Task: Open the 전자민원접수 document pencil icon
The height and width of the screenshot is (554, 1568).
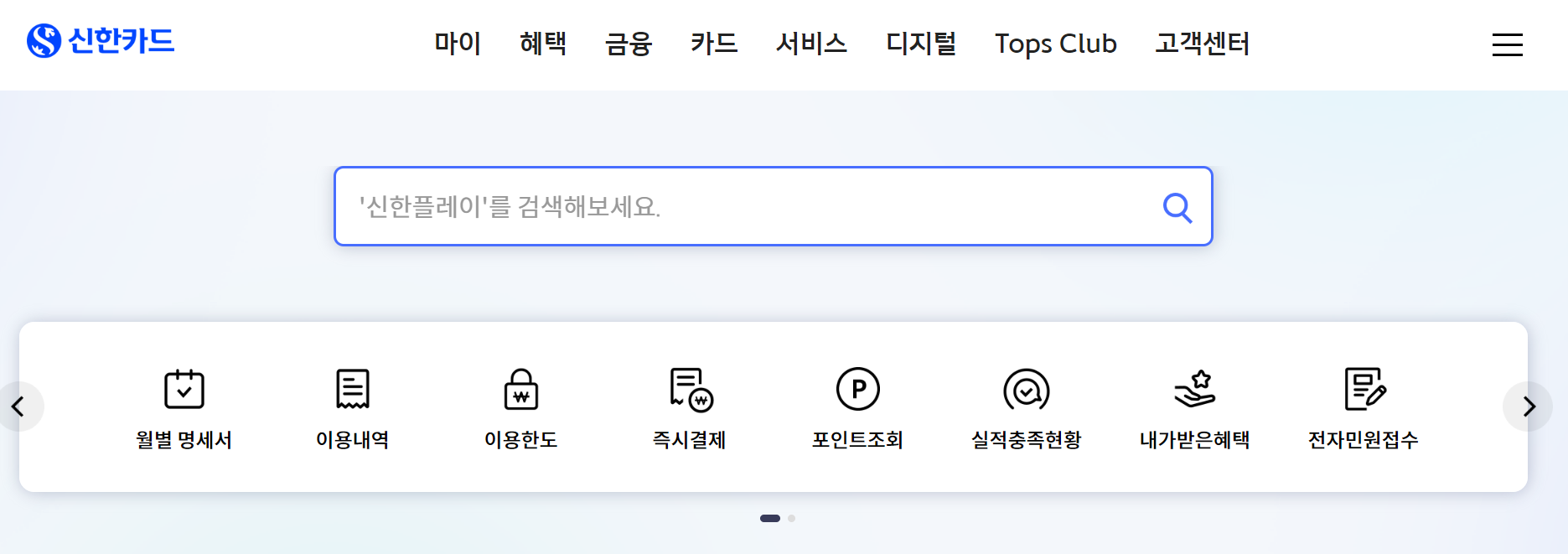Action: (x=1365, y=389)
